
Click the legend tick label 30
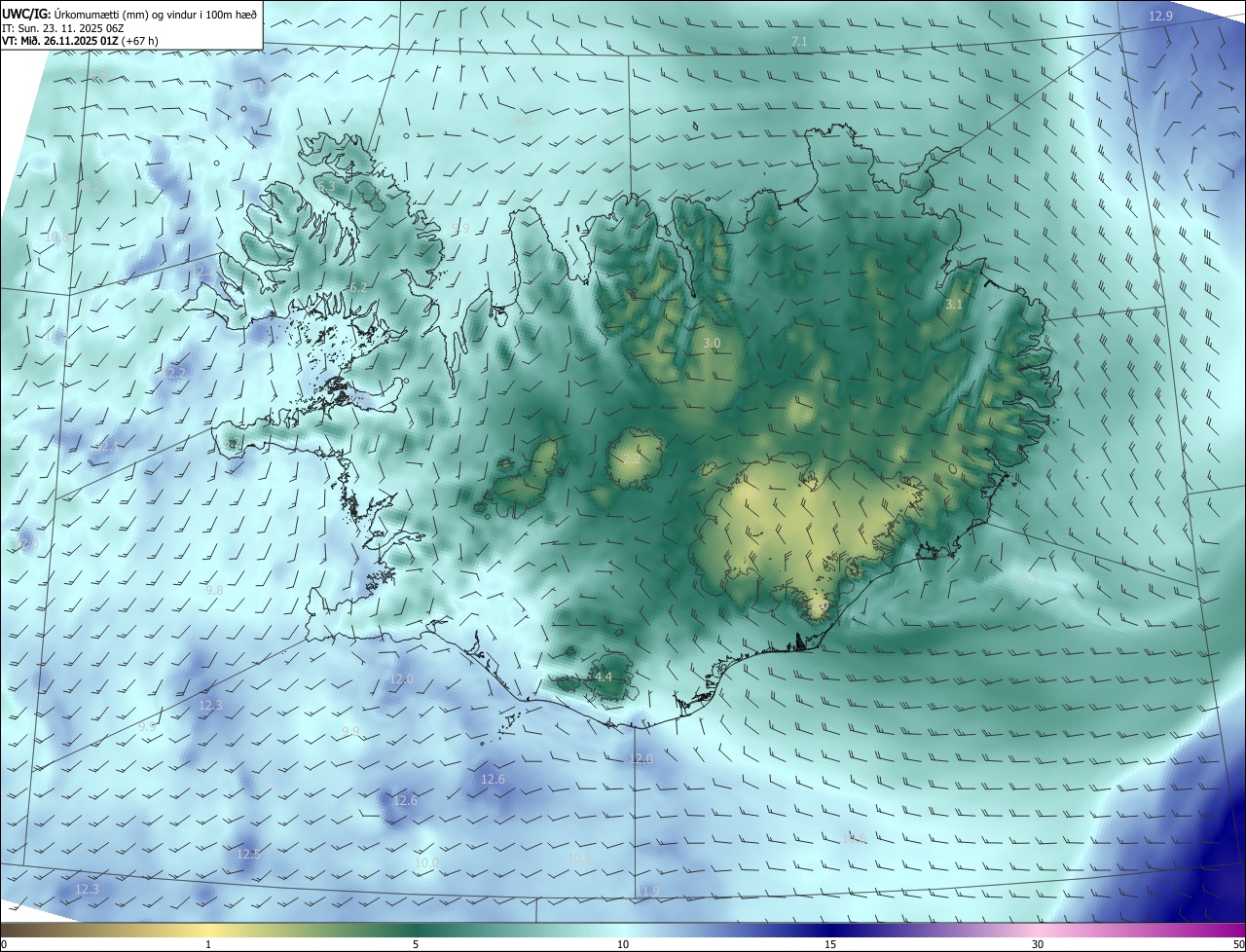point(1038,944)
